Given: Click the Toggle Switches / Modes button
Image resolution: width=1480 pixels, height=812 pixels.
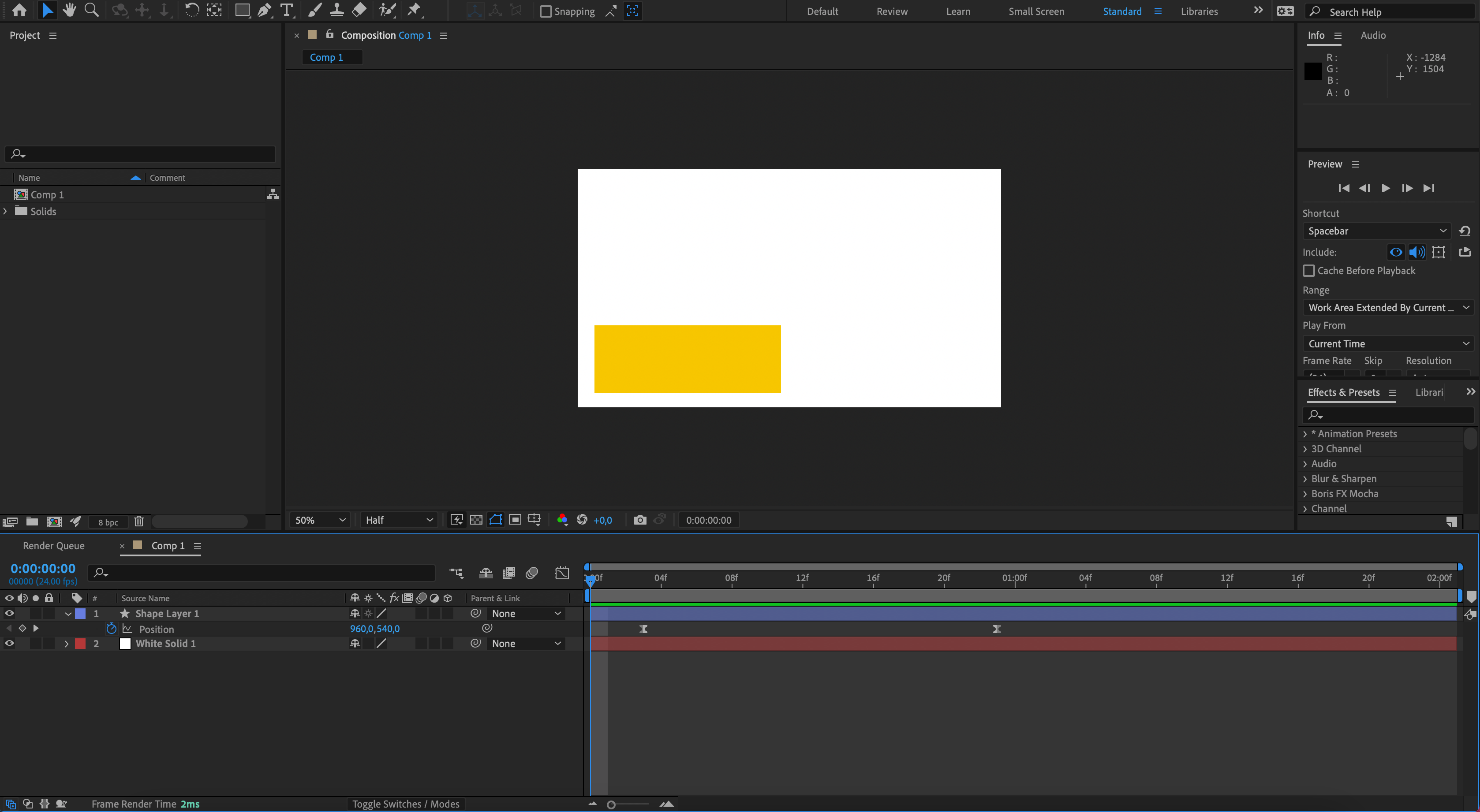Looking at the screenshot, I should pyautogui.click(x=406, y=804).
